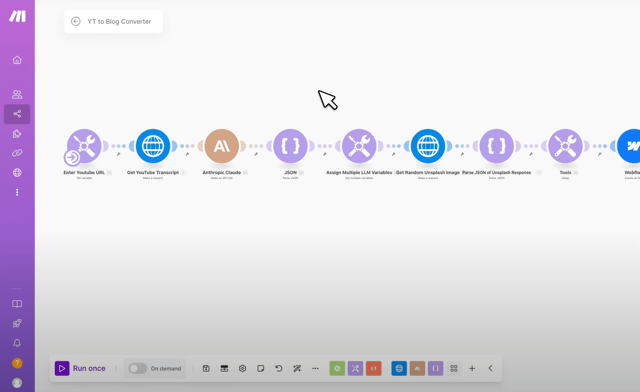Click the YT to Blog Converter title
The image size is (640, 392).
(x=119, y=22)
